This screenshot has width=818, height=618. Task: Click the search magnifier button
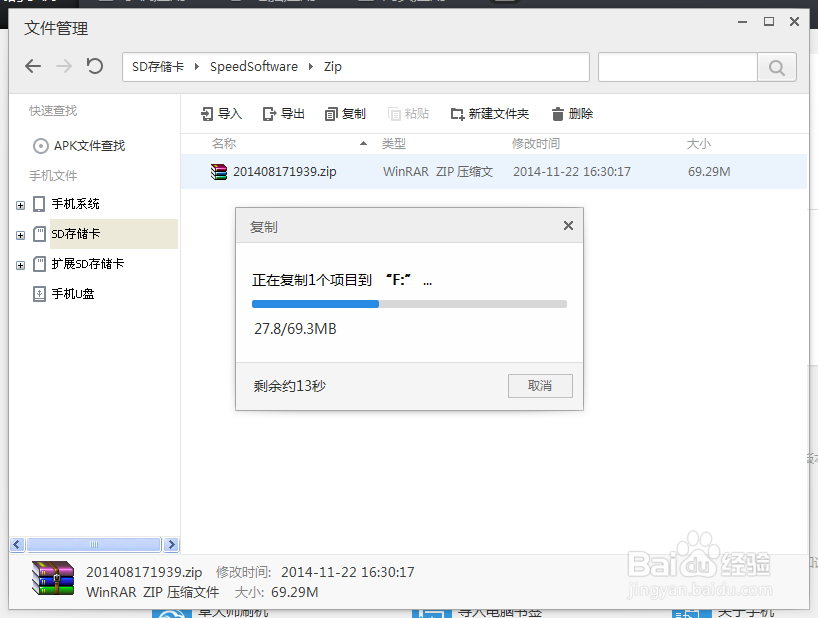coord(776,67)
